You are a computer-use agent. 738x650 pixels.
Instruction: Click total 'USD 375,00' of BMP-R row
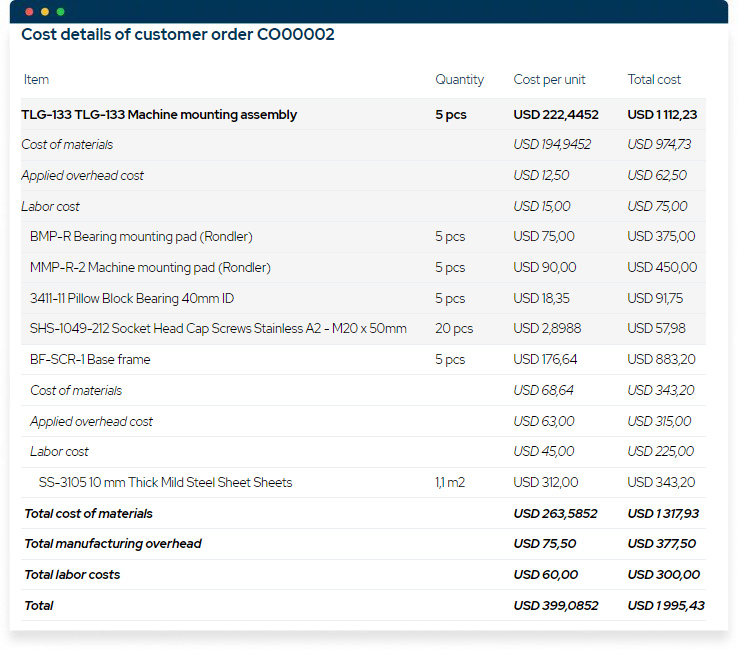pyautogui.click(x=661, y=236)
